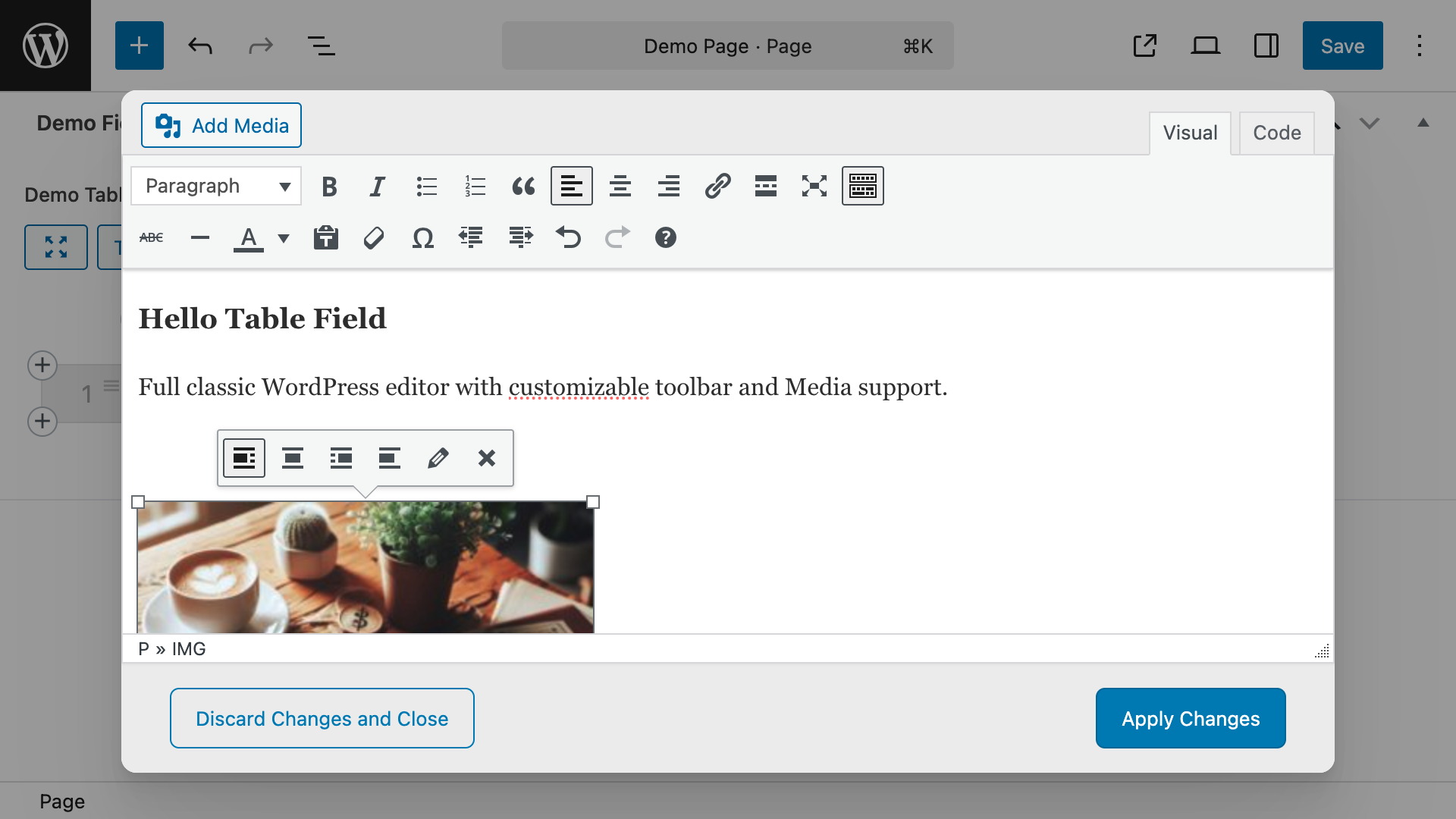
Task: Insert a blockquote with the quote icon
Action: click(523, 187)
